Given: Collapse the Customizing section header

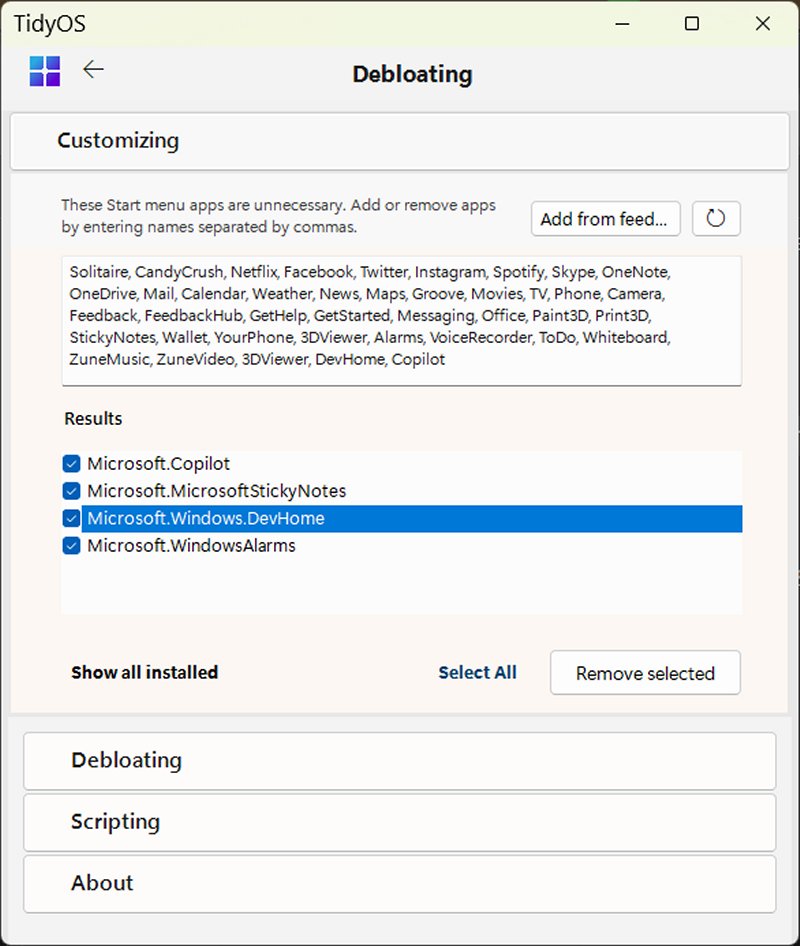Looking at the screenshot, I should click(x=400, y=141).
